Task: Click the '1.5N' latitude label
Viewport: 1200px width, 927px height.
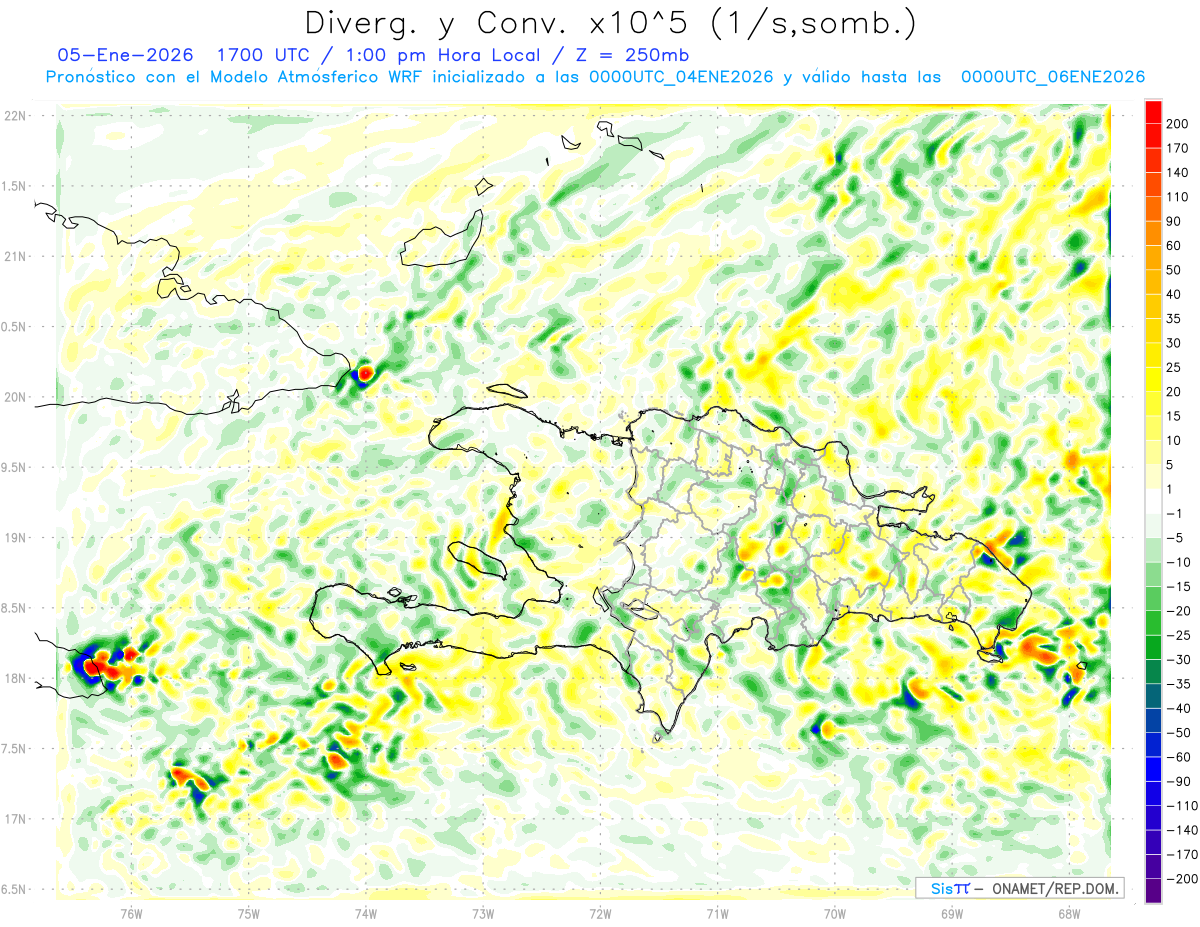Action: (x=15, y=186)
